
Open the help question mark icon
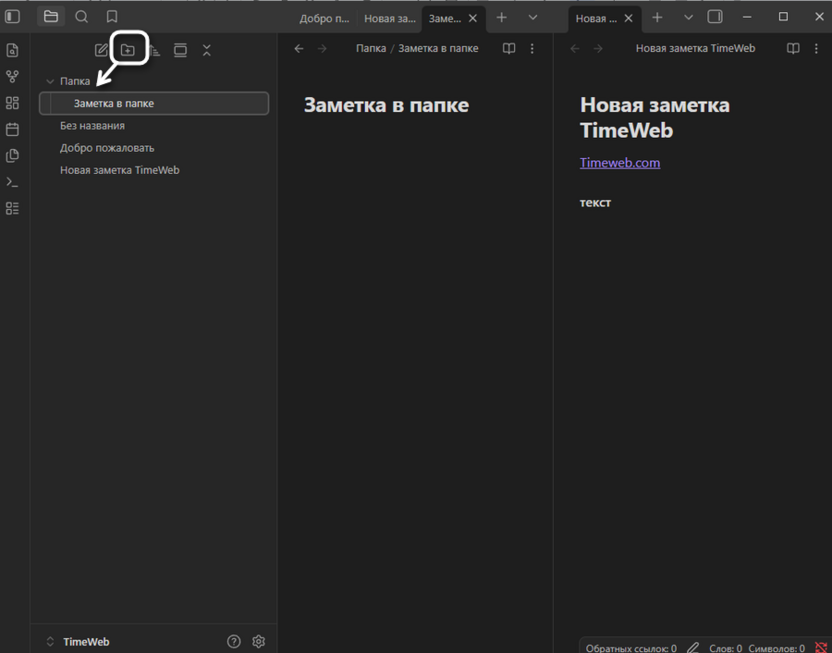pos(234,642)
